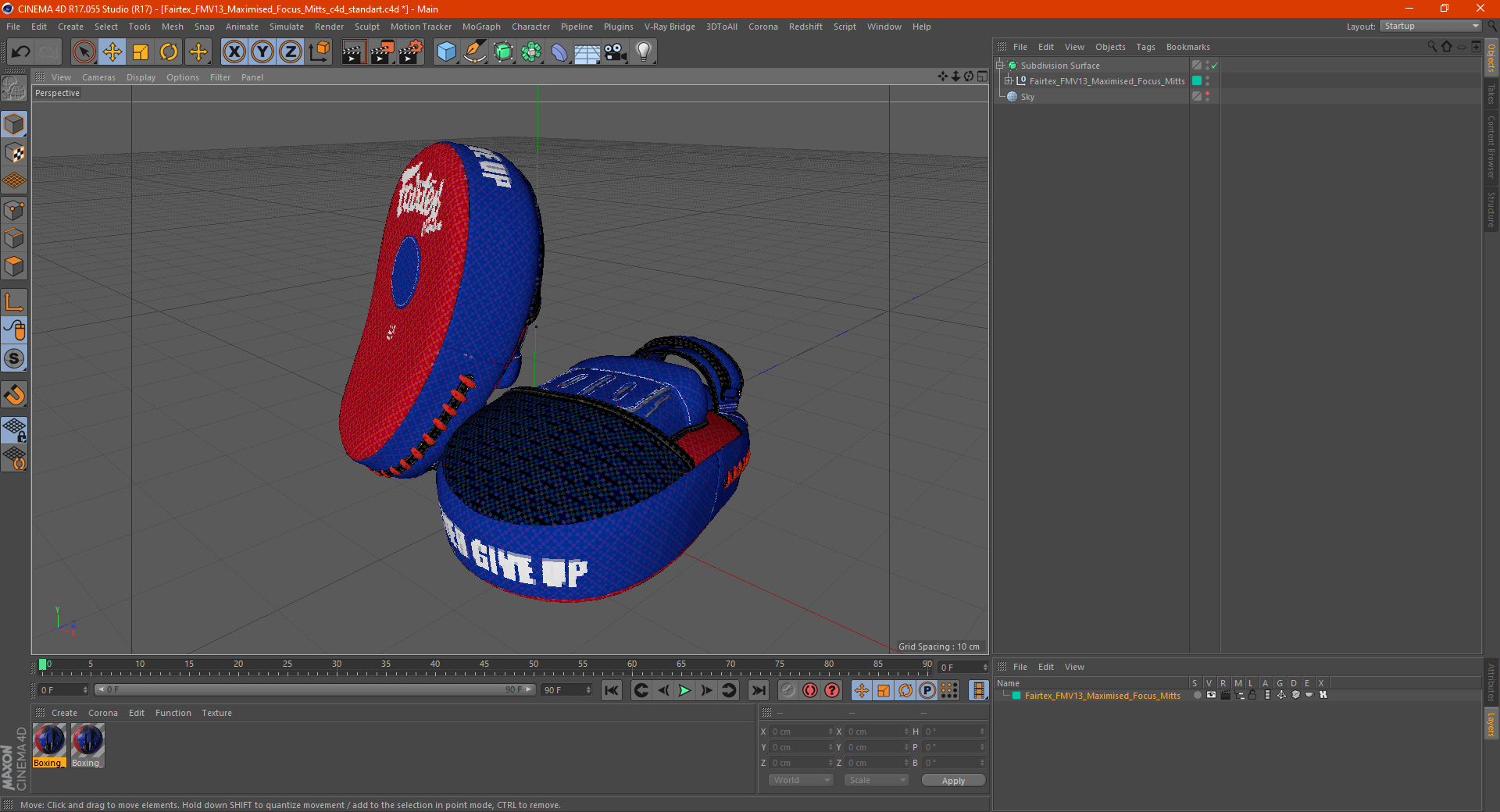
Task: Toggle Y axis lock
Action: pyautogui.click(x=262, y=52)
